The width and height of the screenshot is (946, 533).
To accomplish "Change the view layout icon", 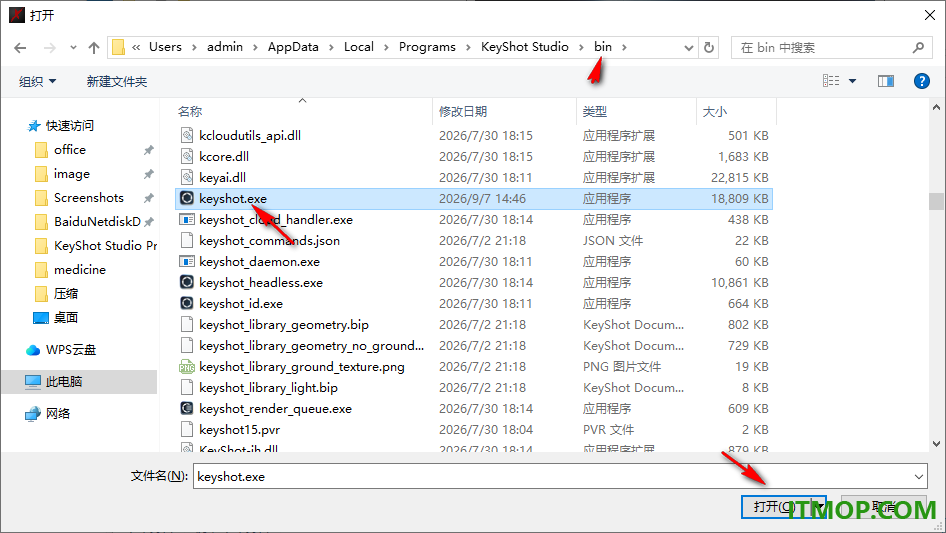I will click(x=831, y=81).
